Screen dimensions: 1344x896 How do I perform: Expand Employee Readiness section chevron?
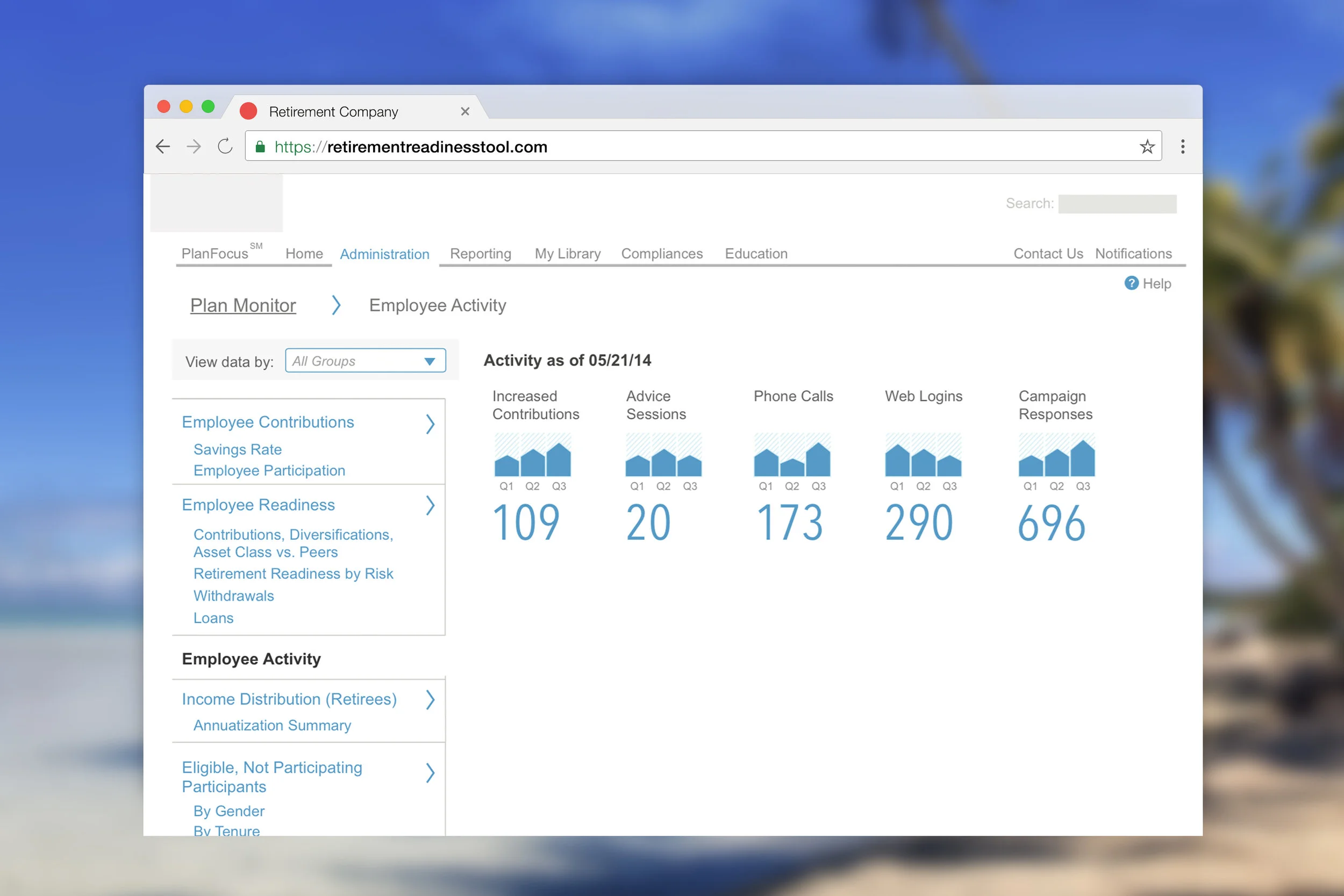430,506
